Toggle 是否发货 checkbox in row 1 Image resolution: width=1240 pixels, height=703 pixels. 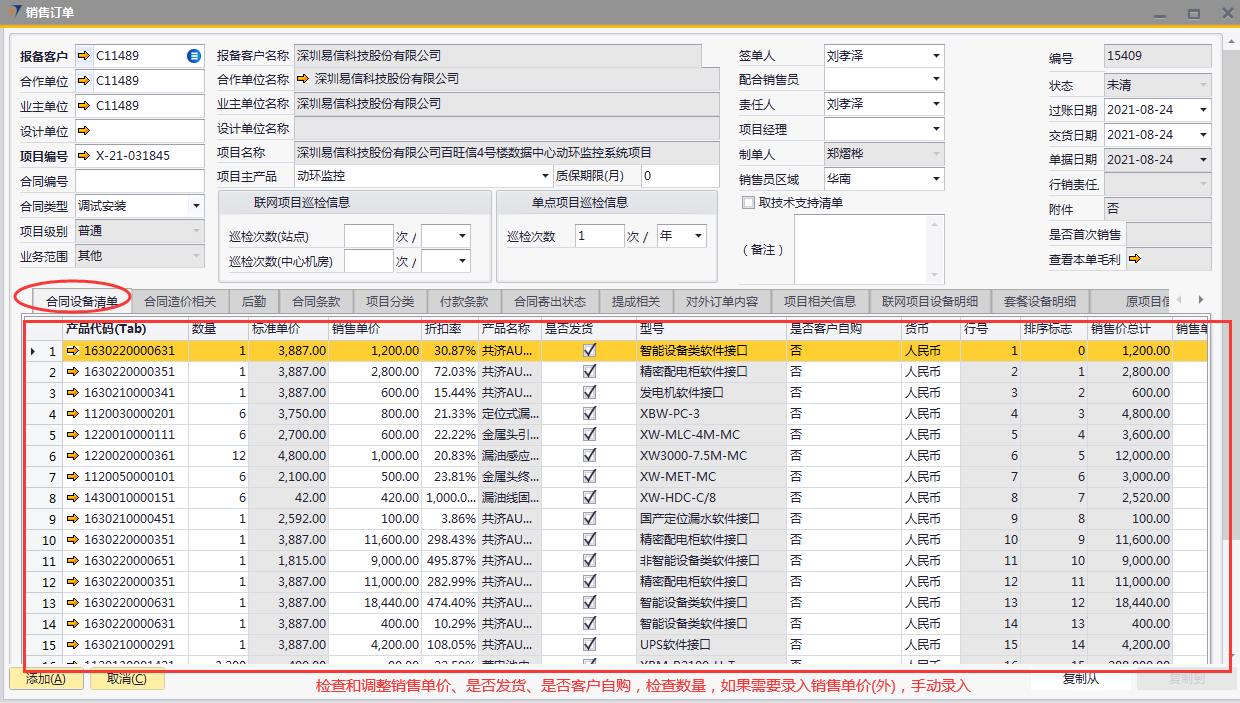tap(589, 351)
